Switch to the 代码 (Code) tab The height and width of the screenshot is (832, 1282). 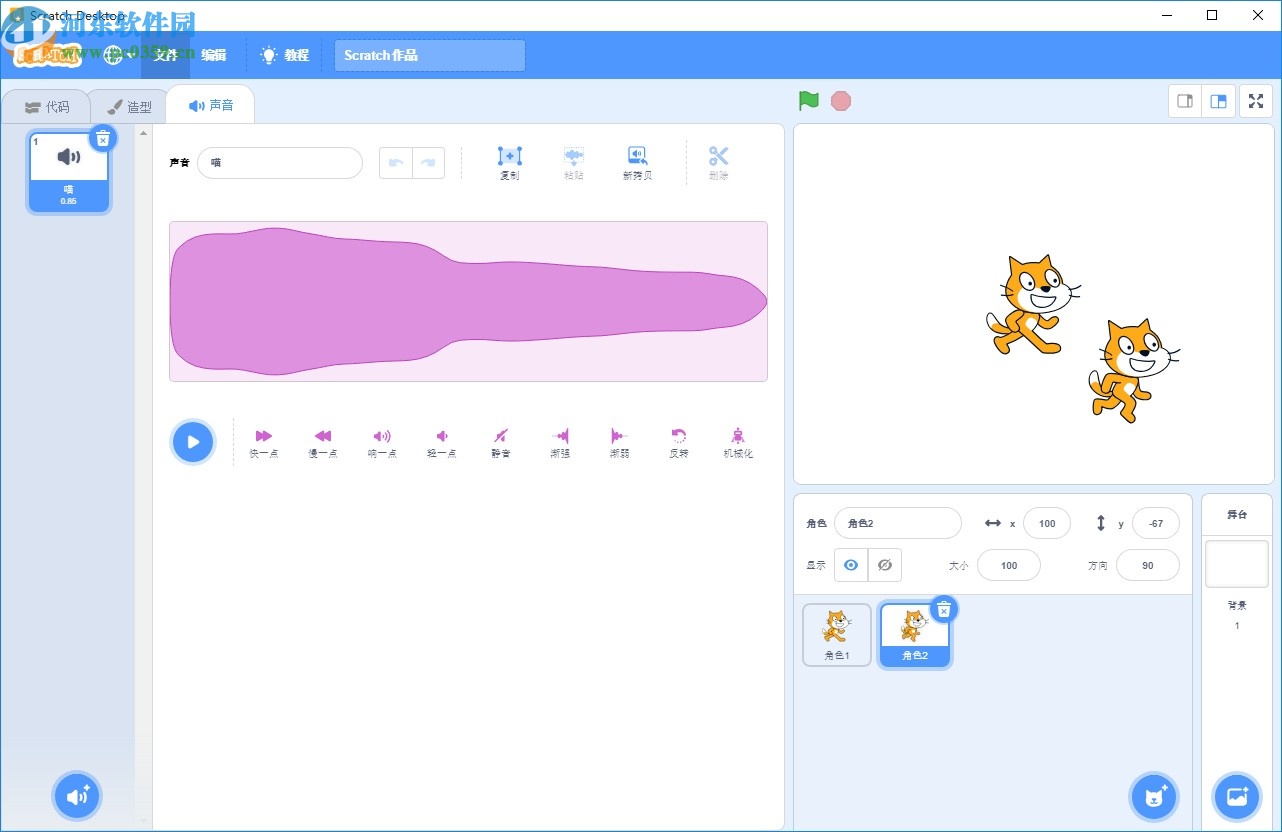click(x=48, y=105)
